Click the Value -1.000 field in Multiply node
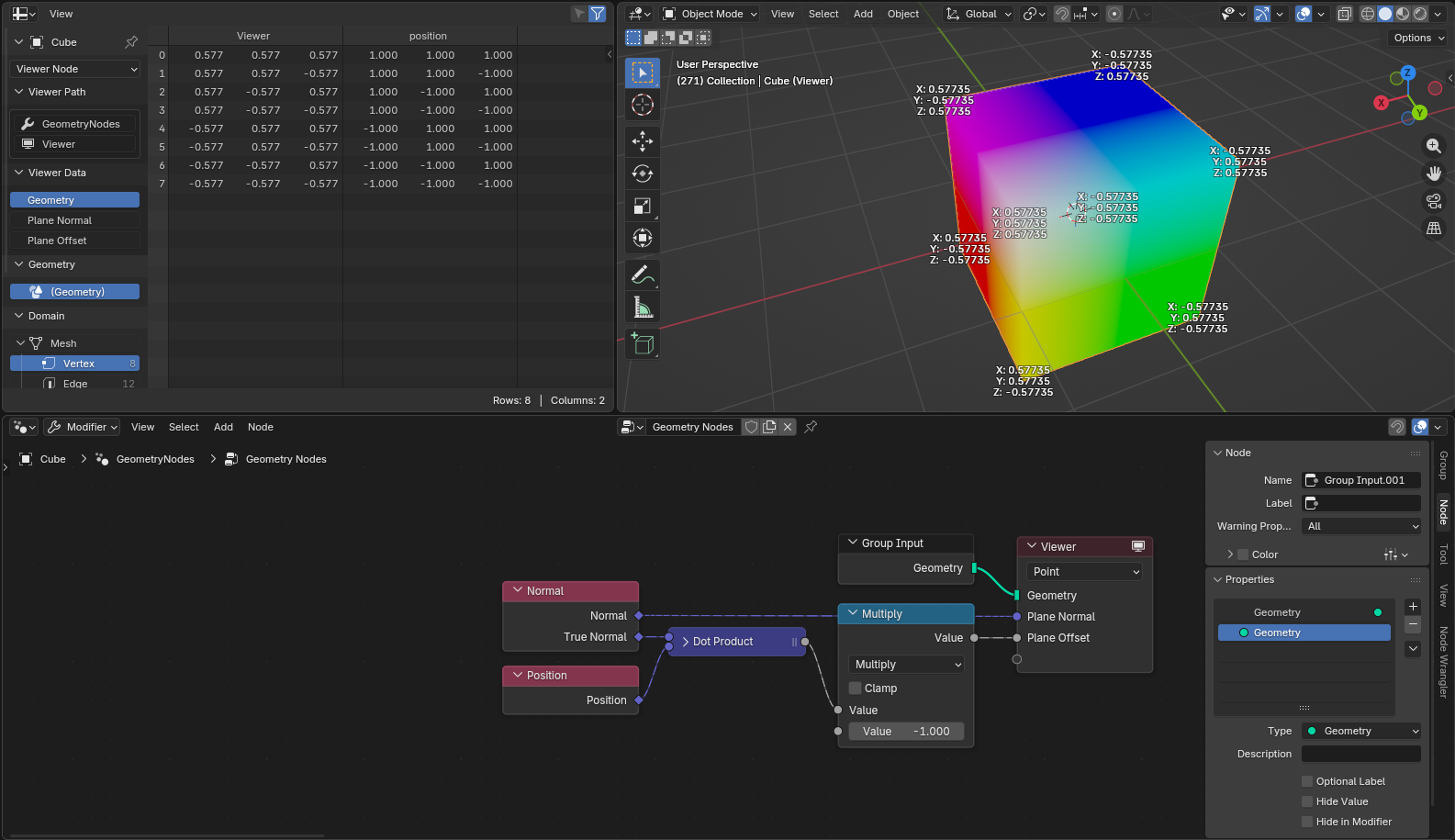The image size is (1455, 840). tap(906, 732)
